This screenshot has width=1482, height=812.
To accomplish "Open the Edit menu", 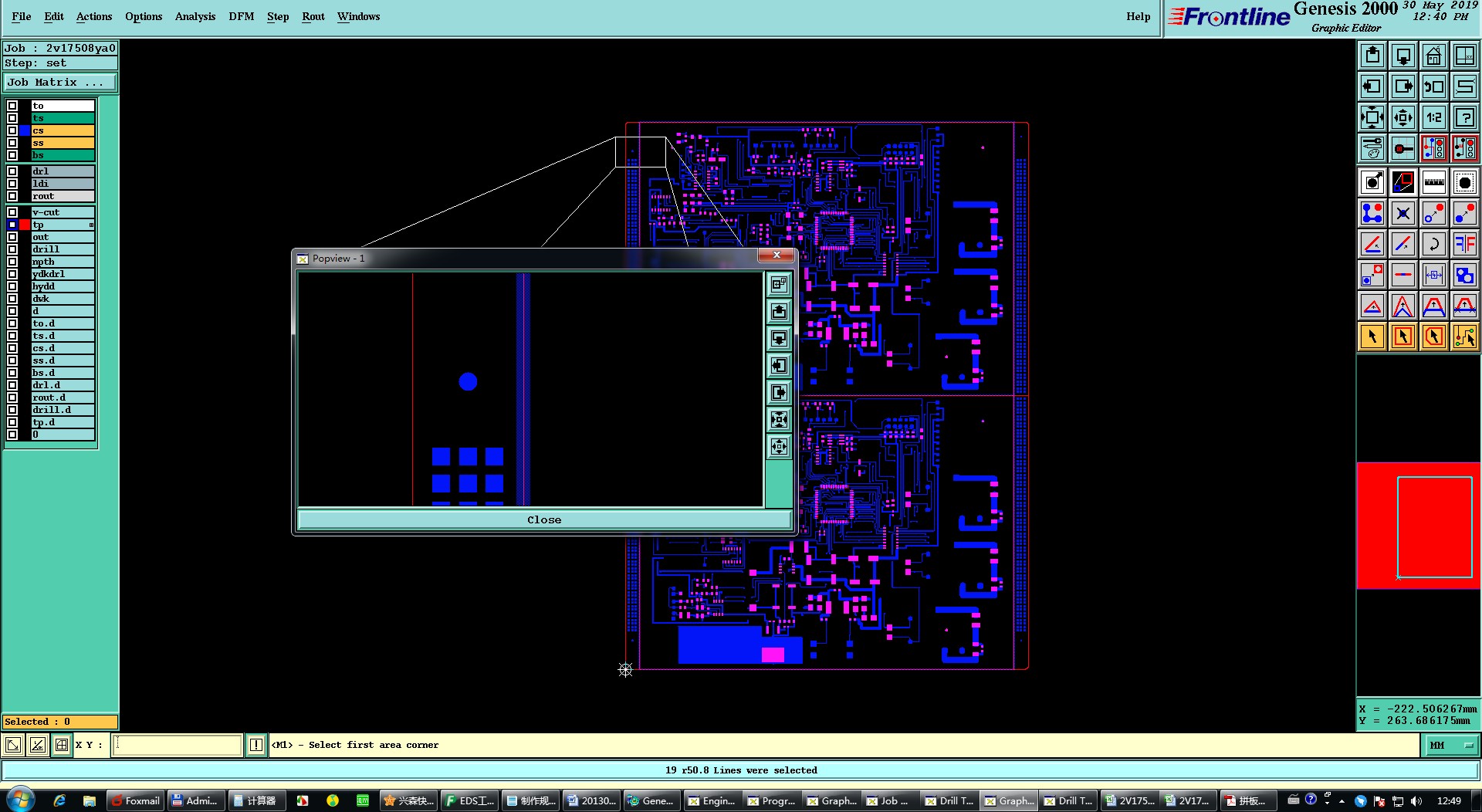I will pyautogui.click(x=54, y=16).
